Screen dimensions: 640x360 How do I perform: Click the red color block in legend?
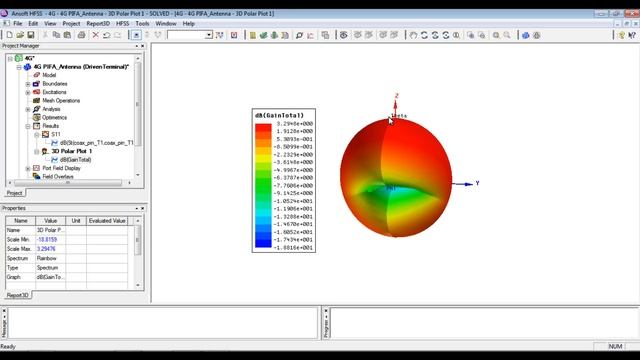(263, 127)
